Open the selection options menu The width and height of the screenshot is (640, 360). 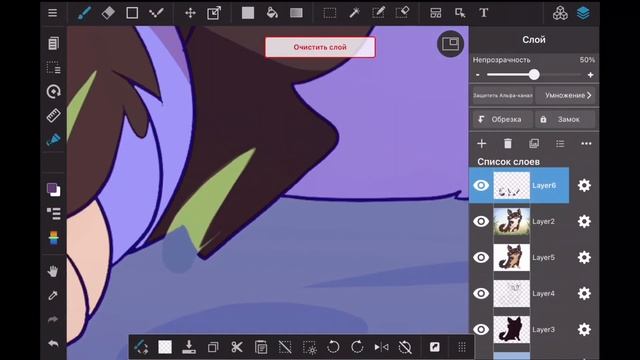point(53,67)
